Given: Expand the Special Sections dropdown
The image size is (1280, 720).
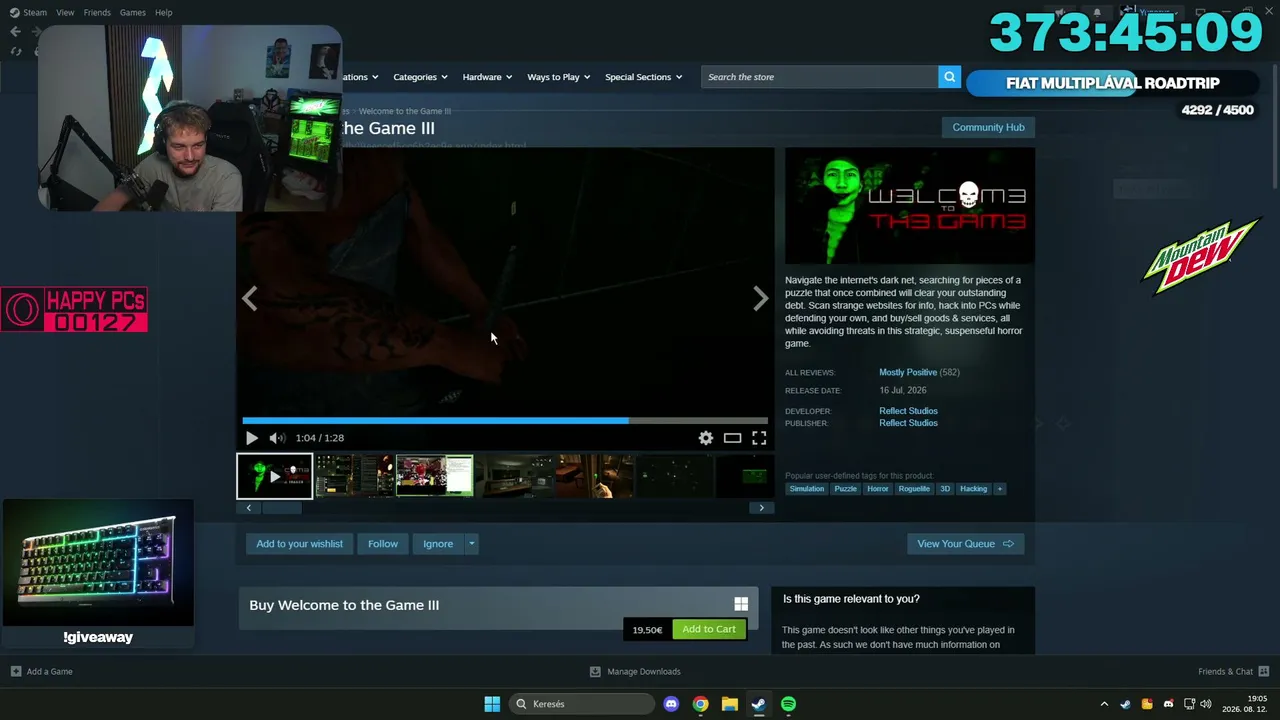Looking at the screenshot, I should 644,77.
